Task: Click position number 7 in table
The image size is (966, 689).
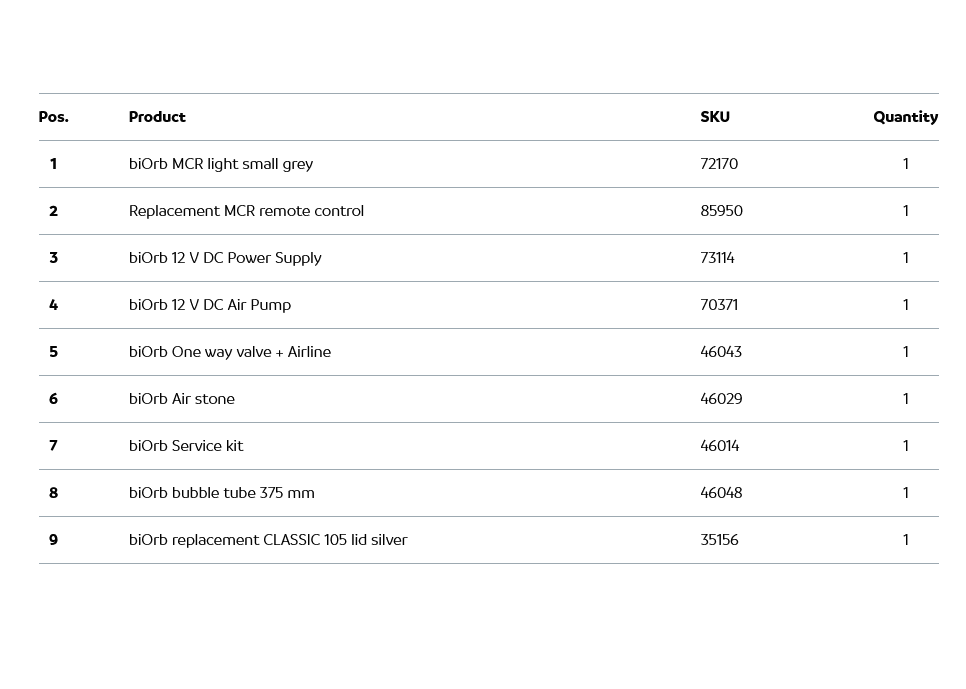Action: tap(54, 446)
